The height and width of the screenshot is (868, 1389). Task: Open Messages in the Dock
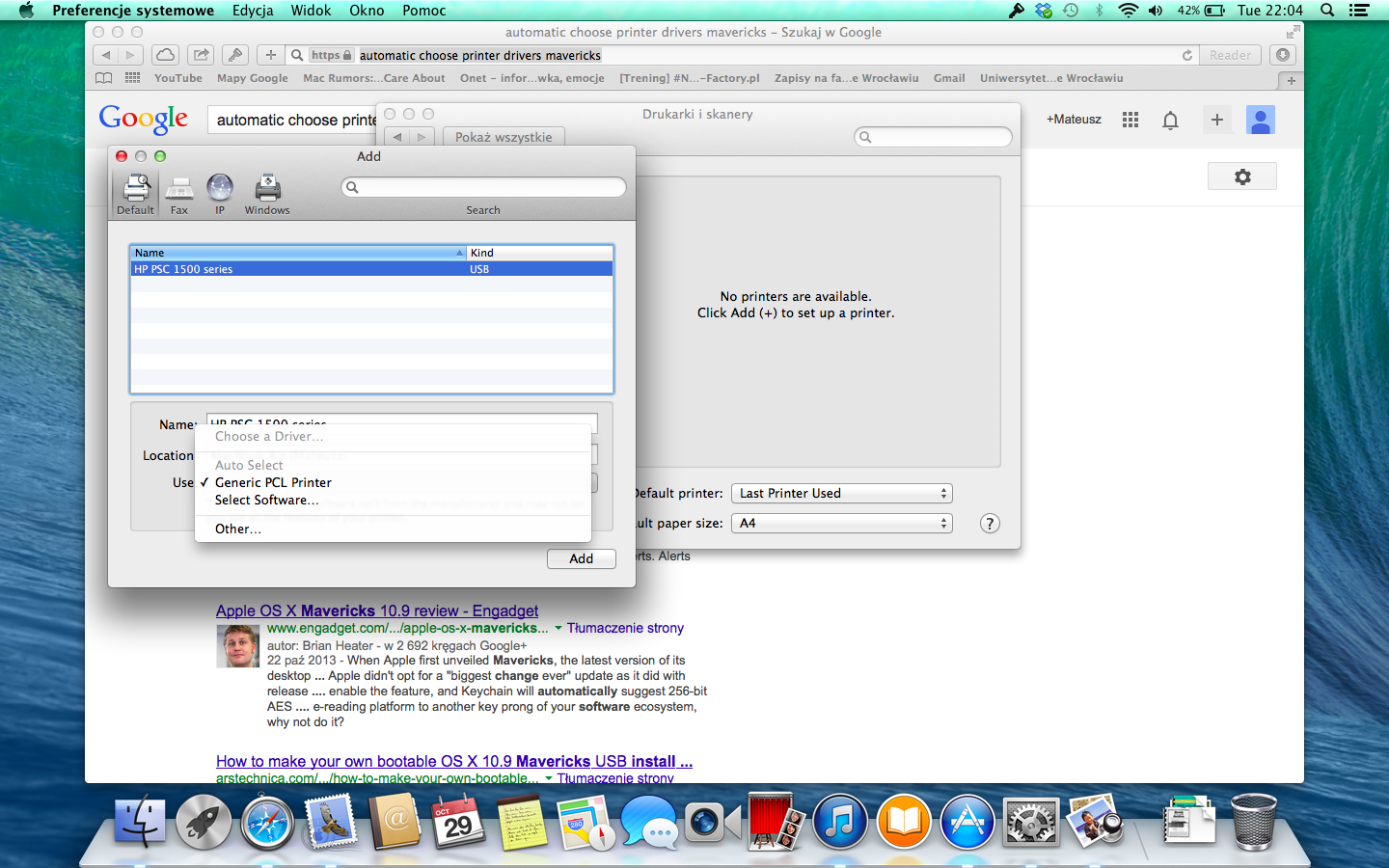[648, 822]
